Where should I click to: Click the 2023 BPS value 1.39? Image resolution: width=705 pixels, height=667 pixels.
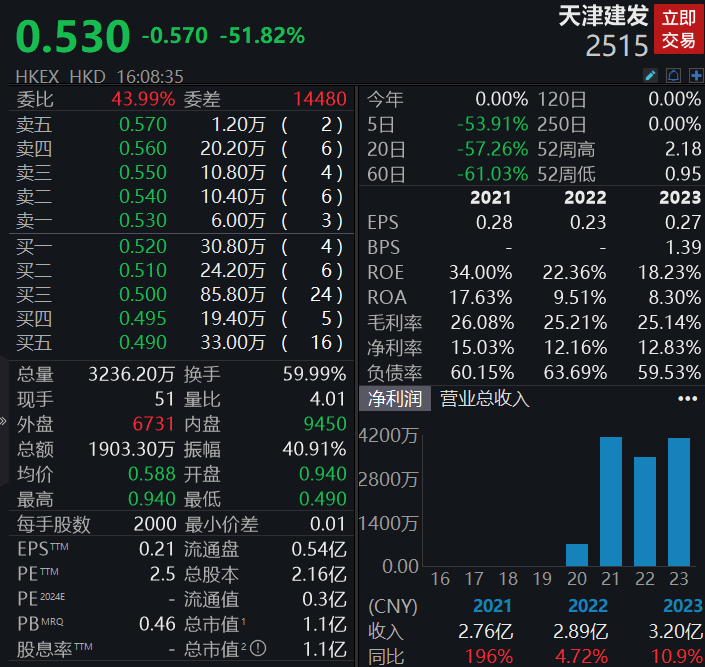(683, 247)
